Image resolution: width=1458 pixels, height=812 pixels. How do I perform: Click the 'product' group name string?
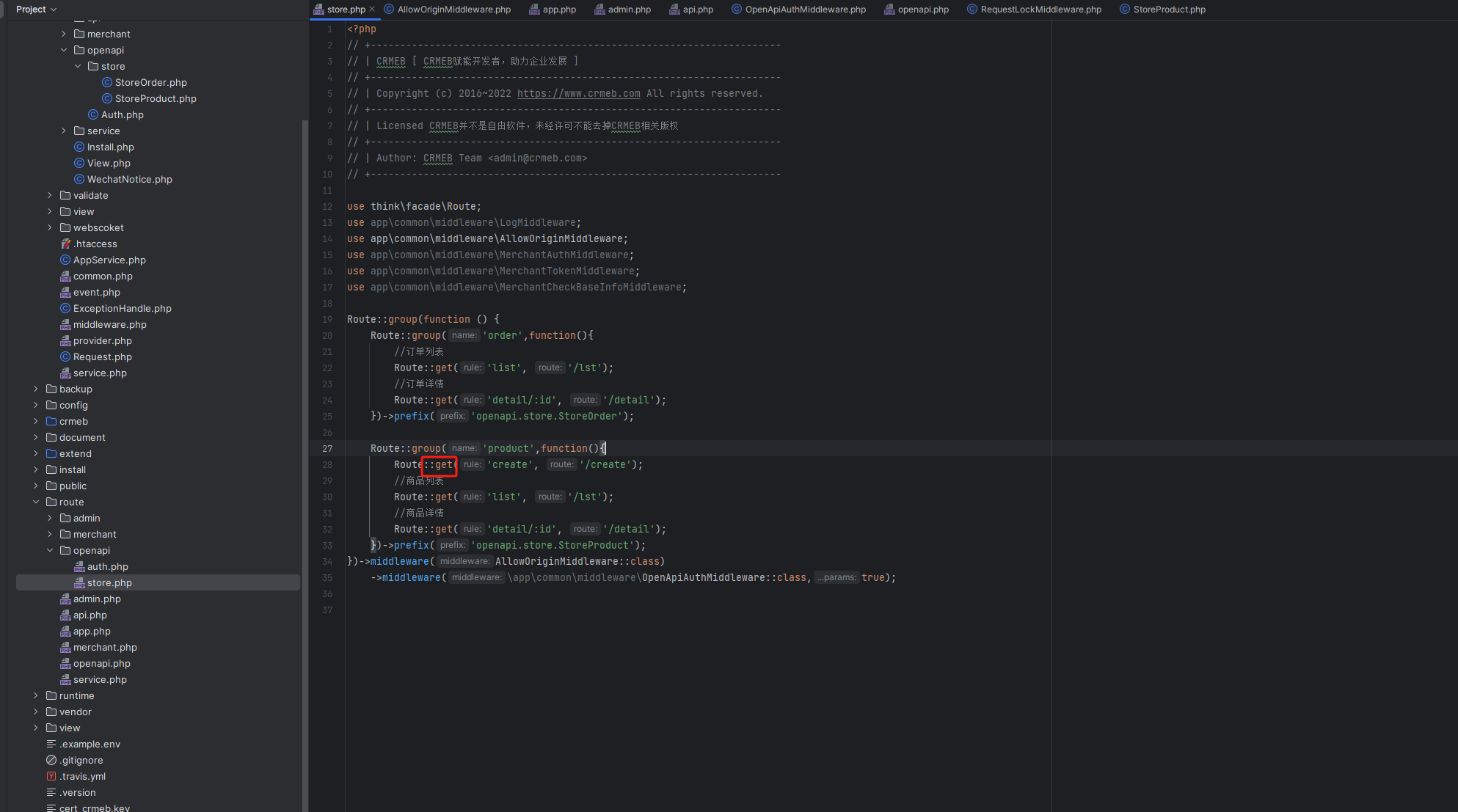(509, 449)
